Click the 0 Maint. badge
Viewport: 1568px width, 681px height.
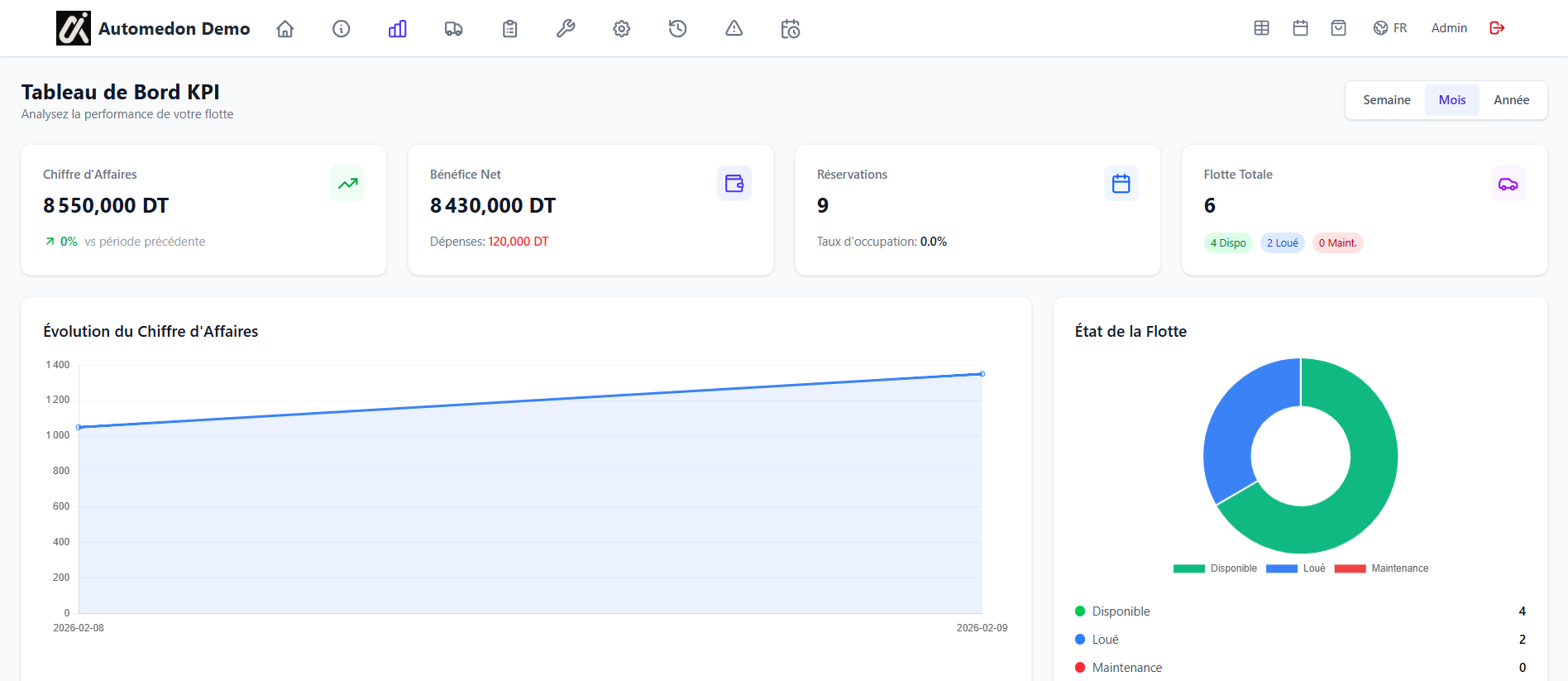[x=1338, y=243]
